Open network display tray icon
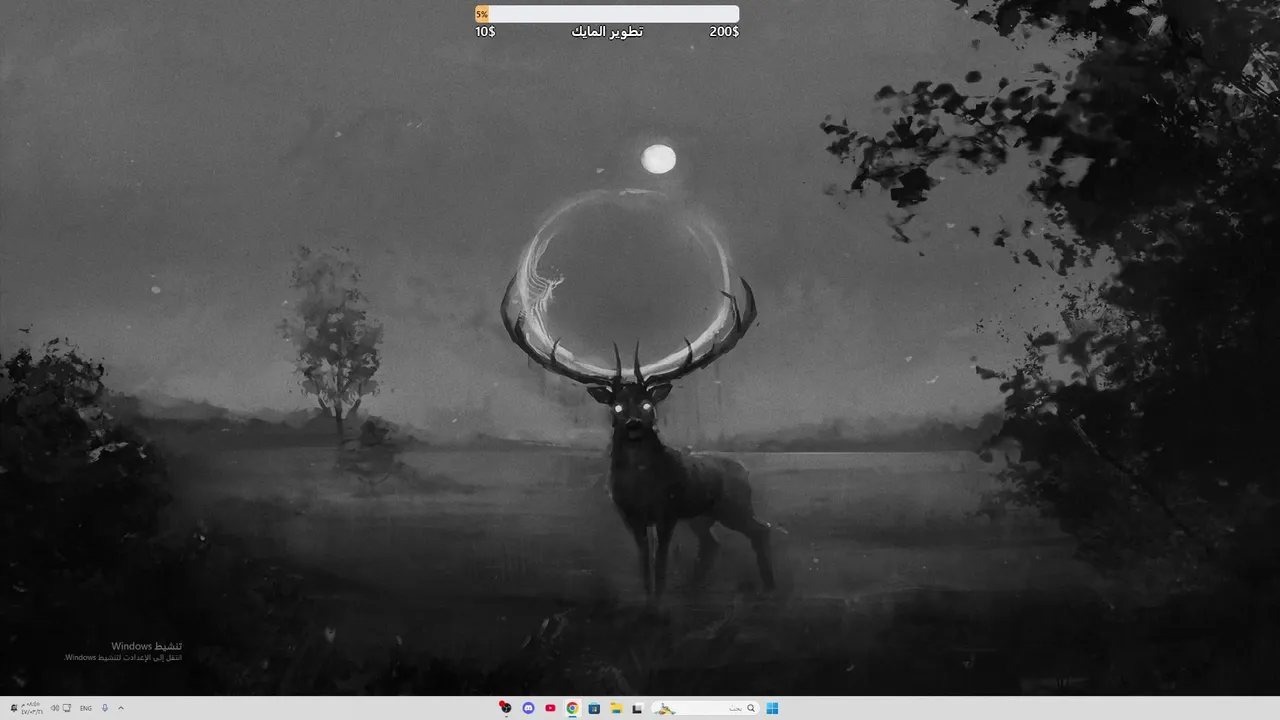 (67, 708)
